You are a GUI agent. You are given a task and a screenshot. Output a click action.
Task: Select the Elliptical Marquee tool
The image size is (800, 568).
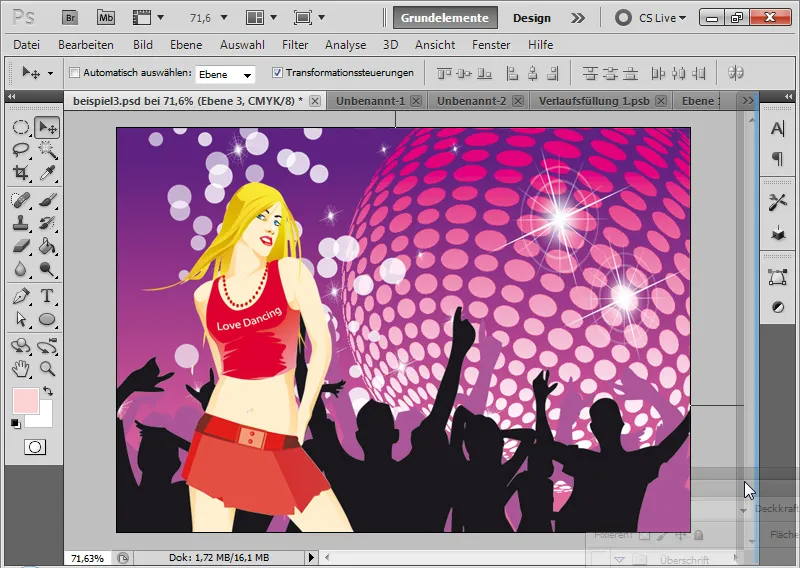pos(21,127)
